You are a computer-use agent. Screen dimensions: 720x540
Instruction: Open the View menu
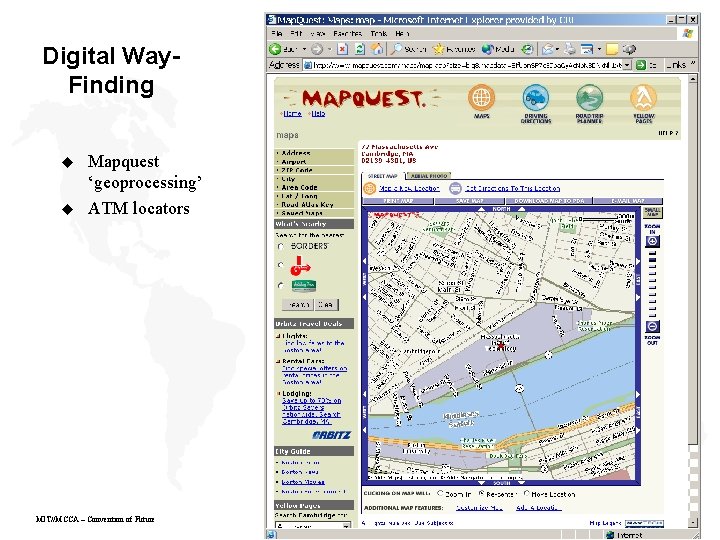tap(318, 34)
